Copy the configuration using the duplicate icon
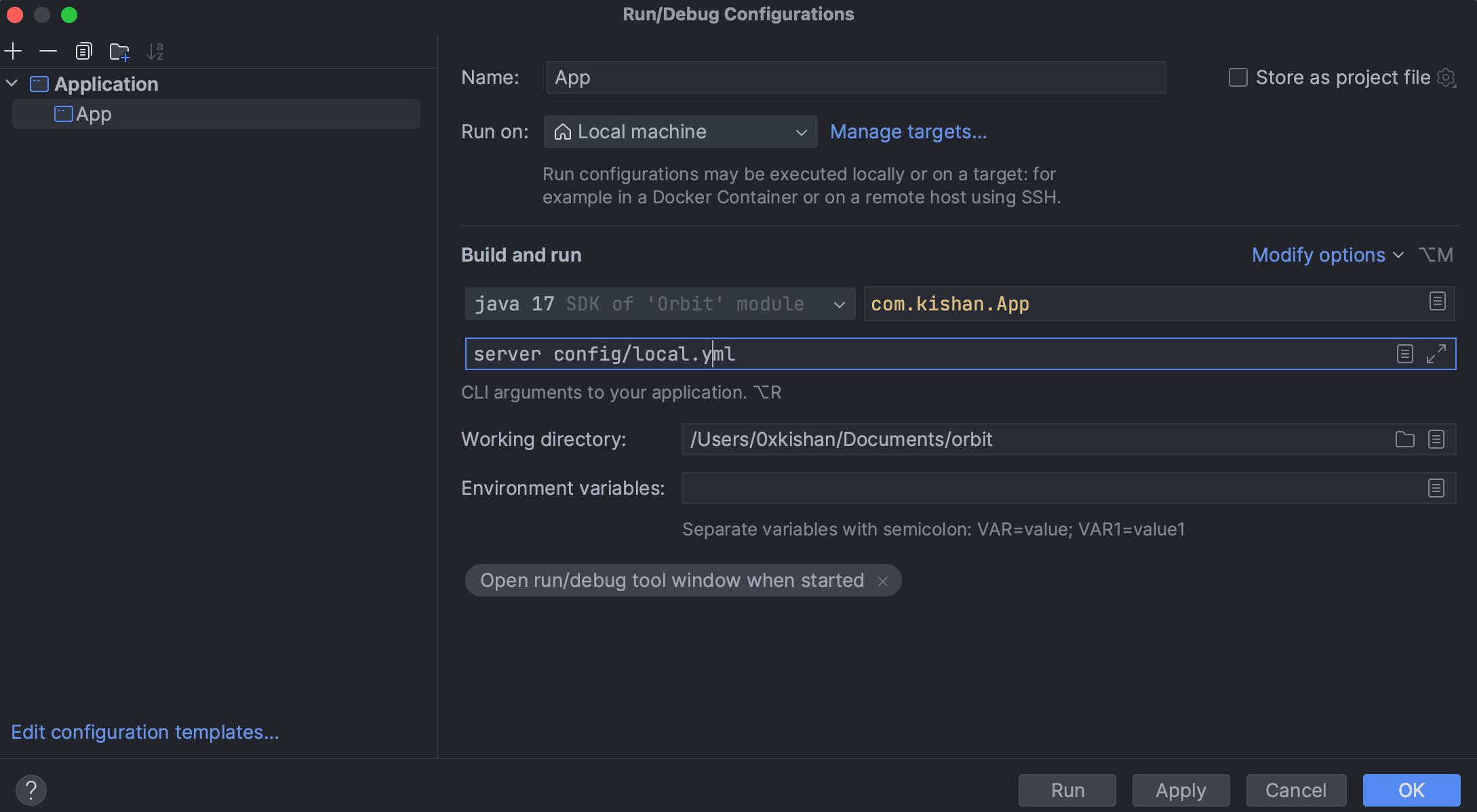The width and height of the screenshot is (1477, 812). 83,52
